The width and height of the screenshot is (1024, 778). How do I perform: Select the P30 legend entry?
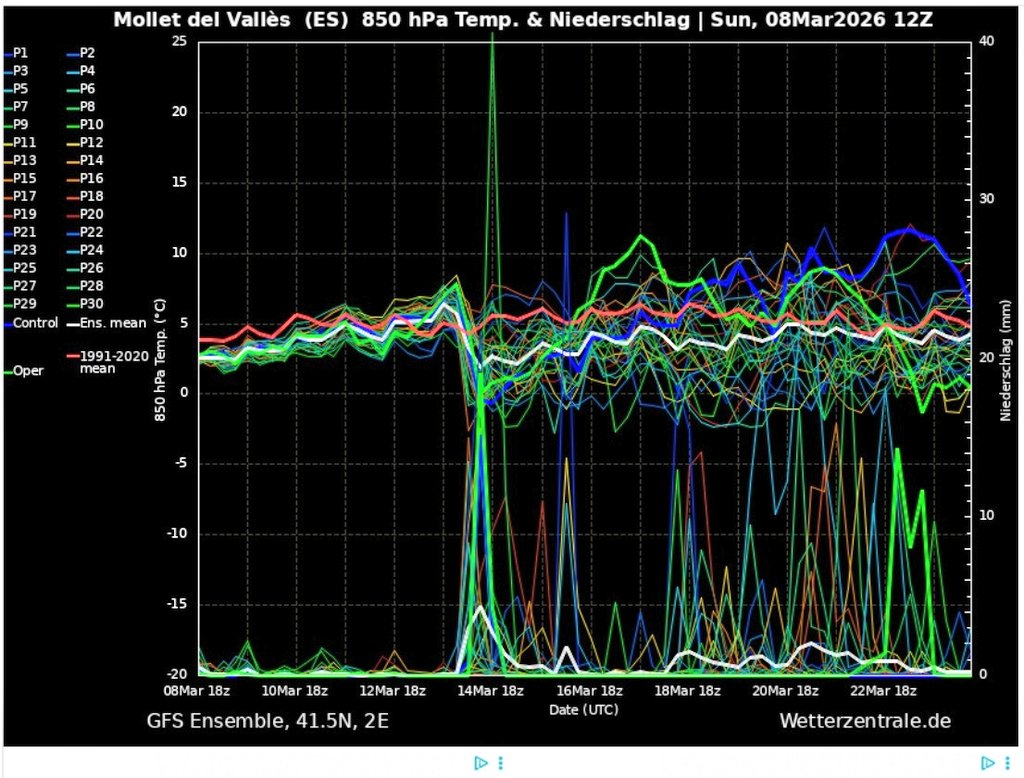point(85,304)
